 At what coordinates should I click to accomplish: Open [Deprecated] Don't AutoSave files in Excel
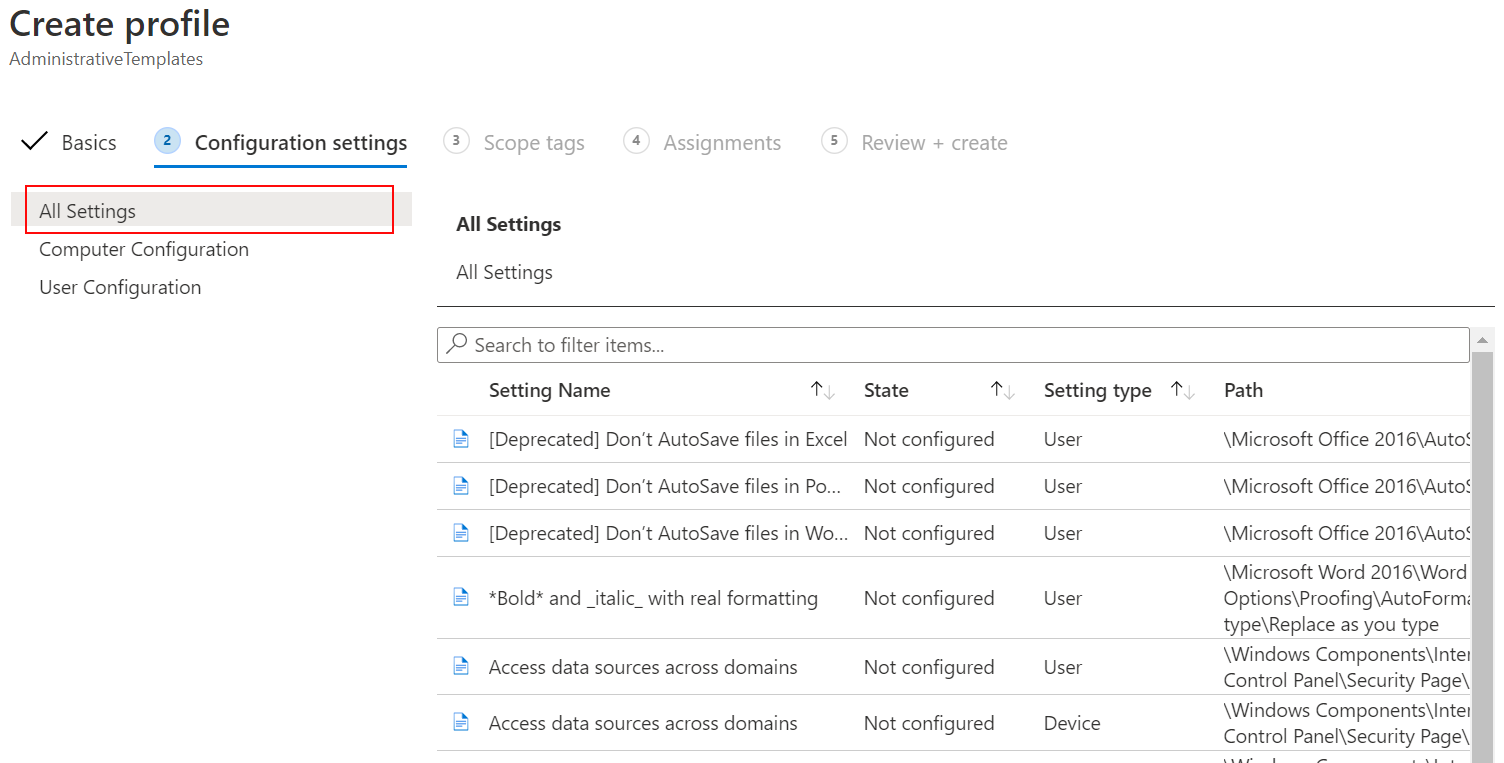pos(668,439)
